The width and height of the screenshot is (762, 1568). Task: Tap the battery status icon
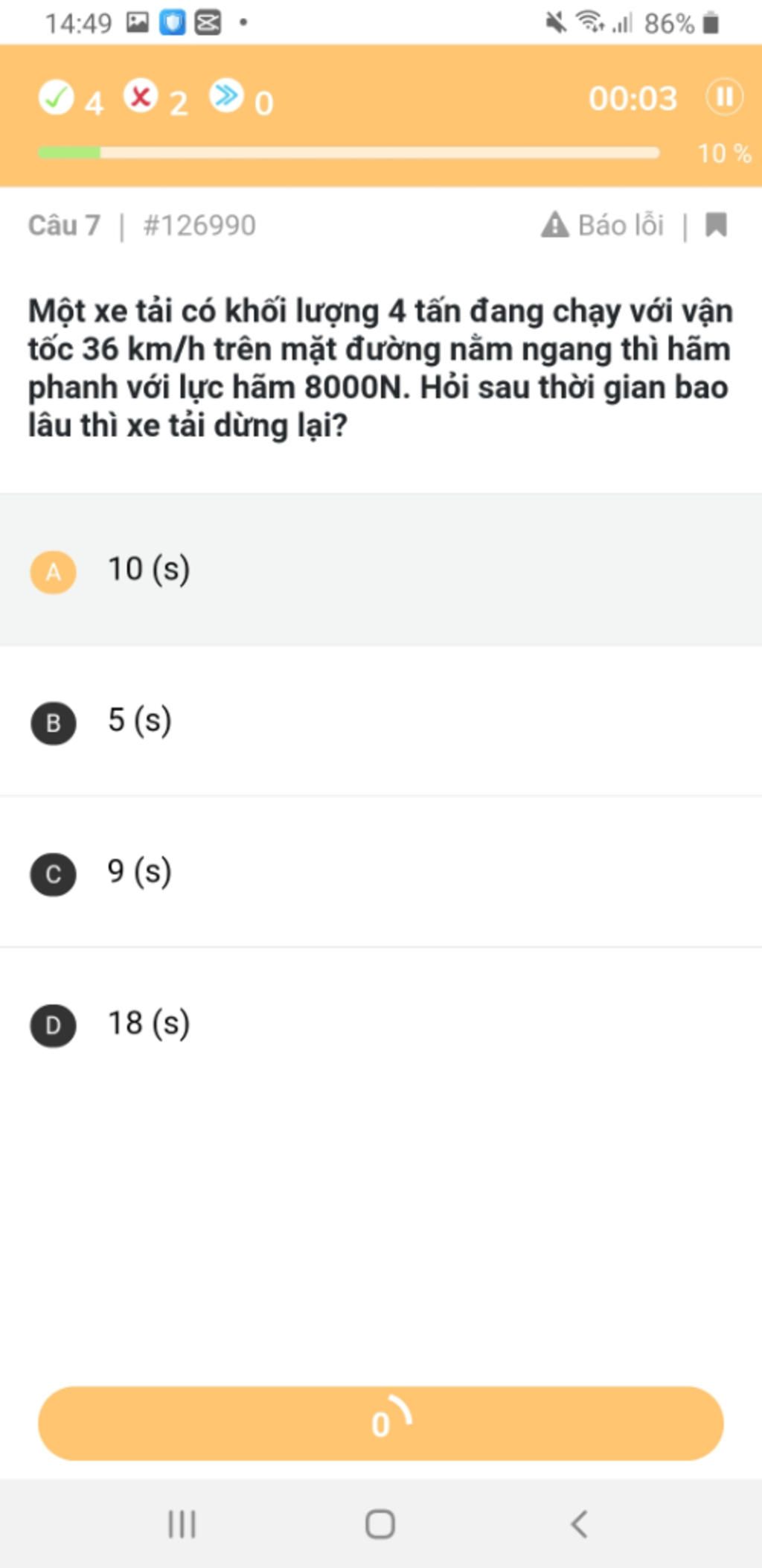point(711,24)
